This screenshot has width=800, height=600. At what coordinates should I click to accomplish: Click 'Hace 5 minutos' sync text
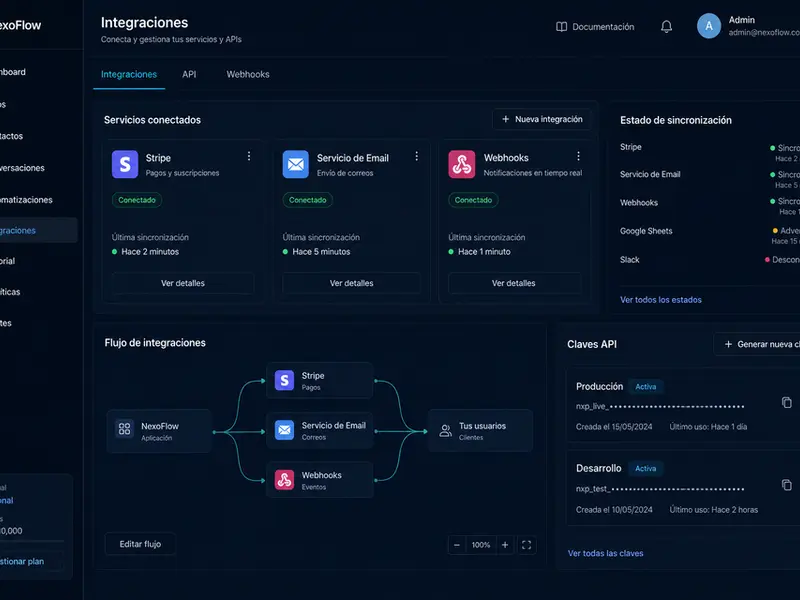tap(321, 252)
